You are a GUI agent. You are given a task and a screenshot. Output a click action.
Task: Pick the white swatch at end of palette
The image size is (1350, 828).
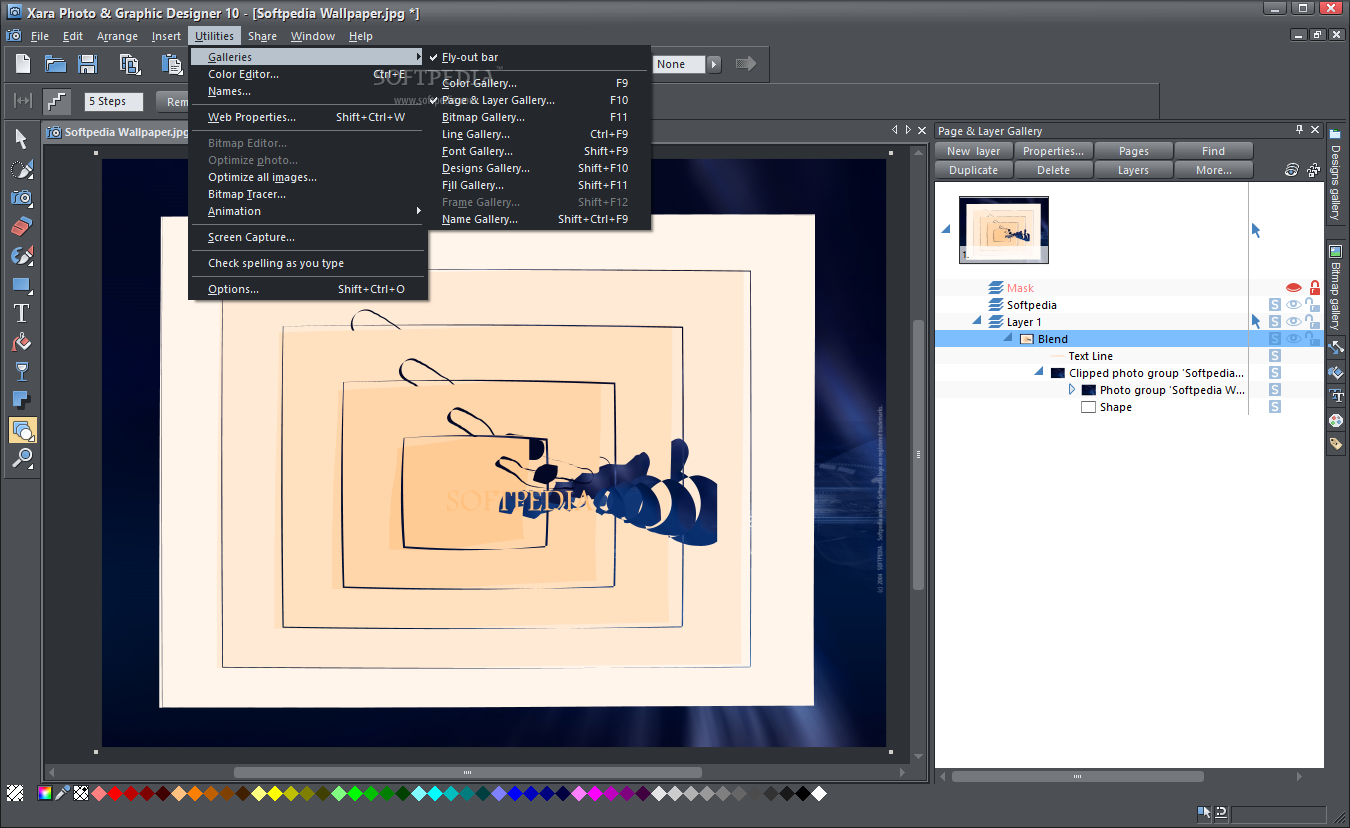click(819, 793)
